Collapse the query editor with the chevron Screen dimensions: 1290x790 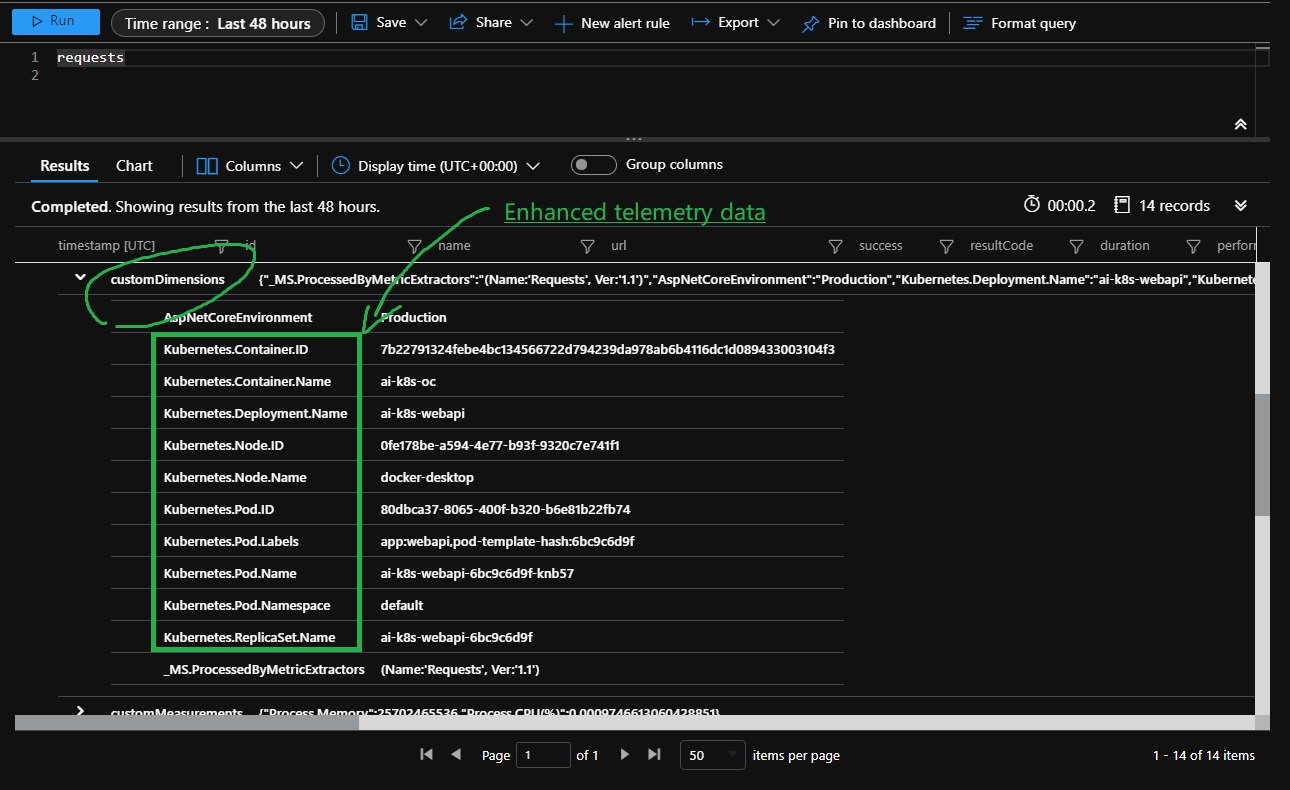(x=1240, y=124)
